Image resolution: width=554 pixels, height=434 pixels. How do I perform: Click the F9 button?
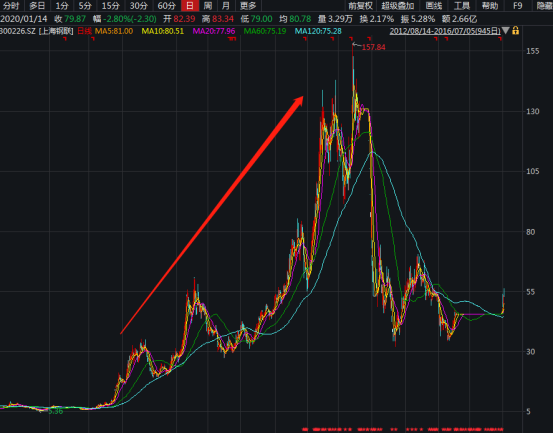point(518,6)
